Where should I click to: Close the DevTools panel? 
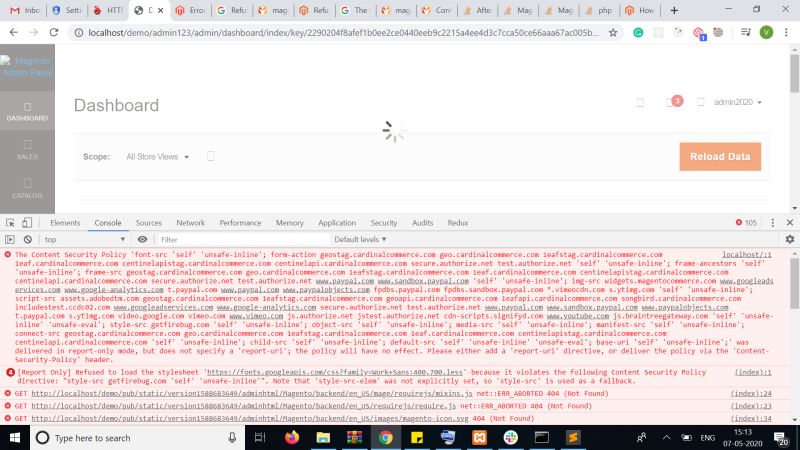point(790,223)
